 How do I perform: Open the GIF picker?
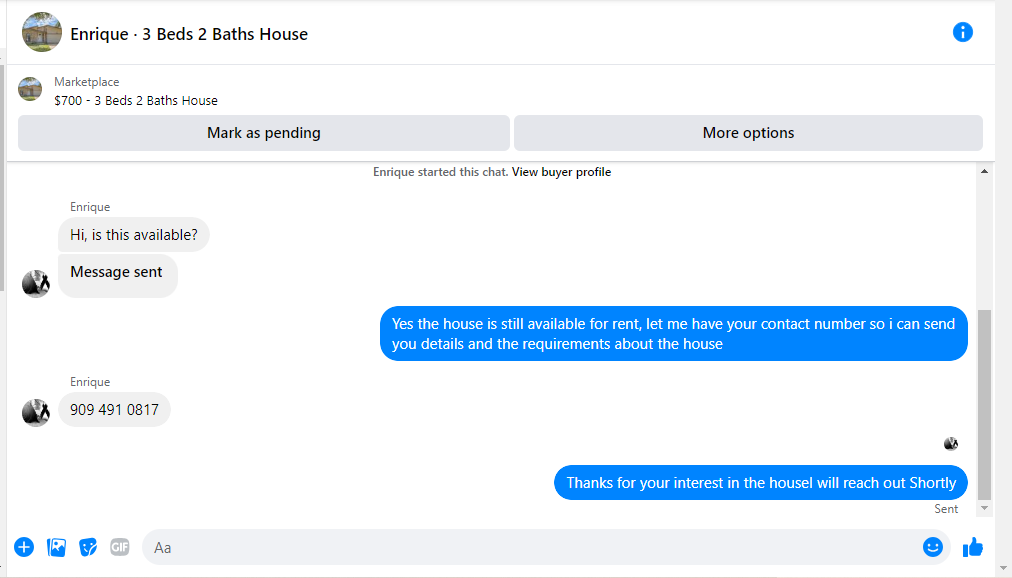(119, 548)
